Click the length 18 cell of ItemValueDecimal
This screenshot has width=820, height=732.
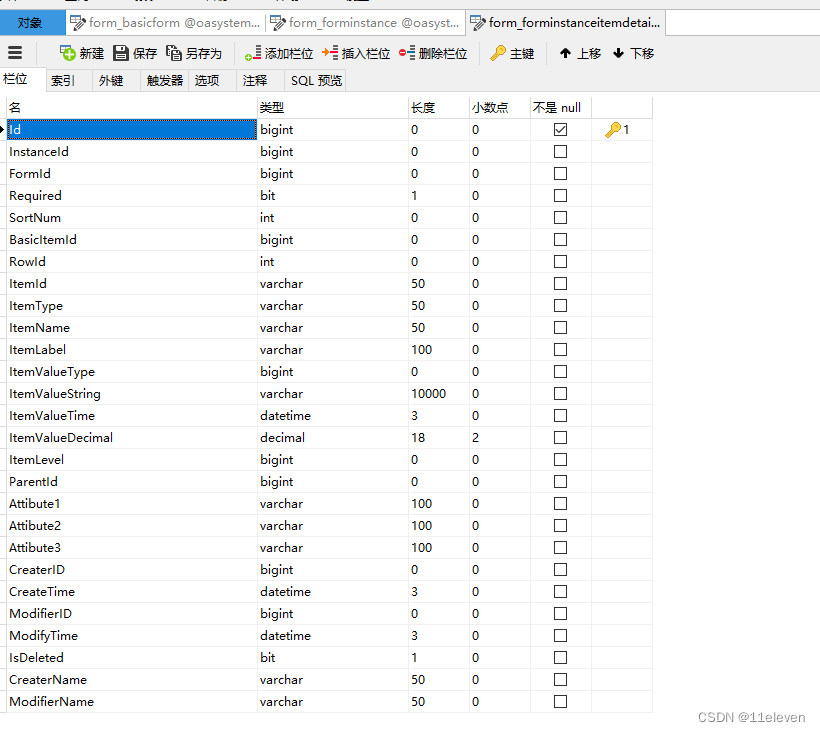tap(439, 438)
